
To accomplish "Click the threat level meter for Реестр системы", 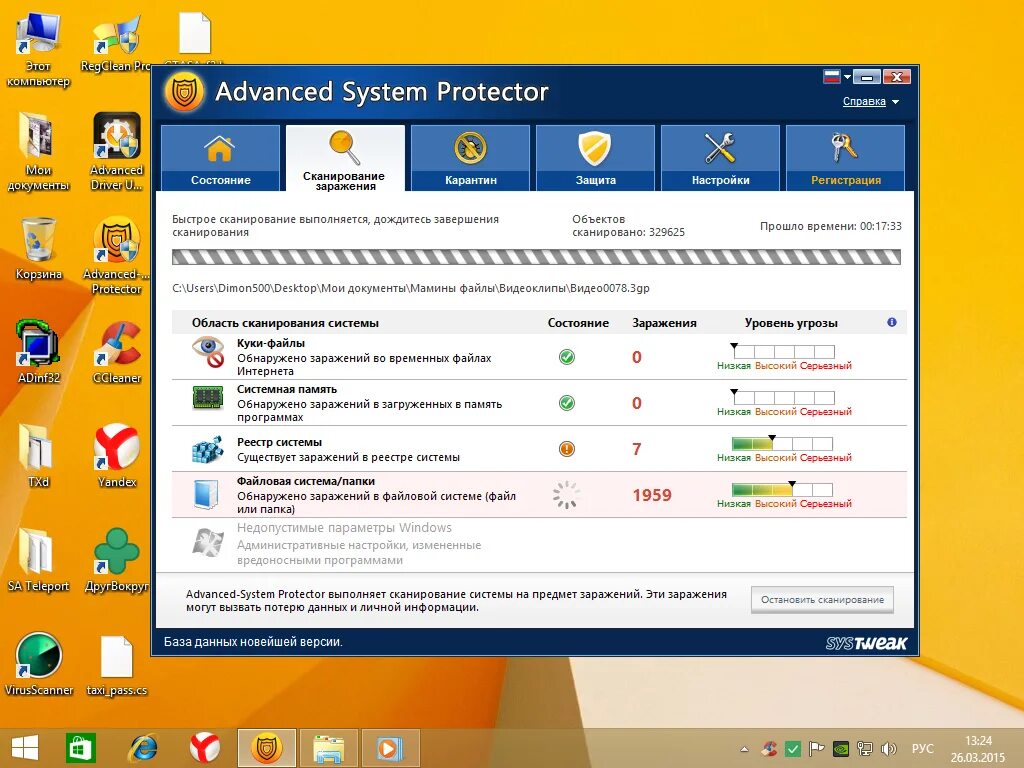I will tap(783, 444).
